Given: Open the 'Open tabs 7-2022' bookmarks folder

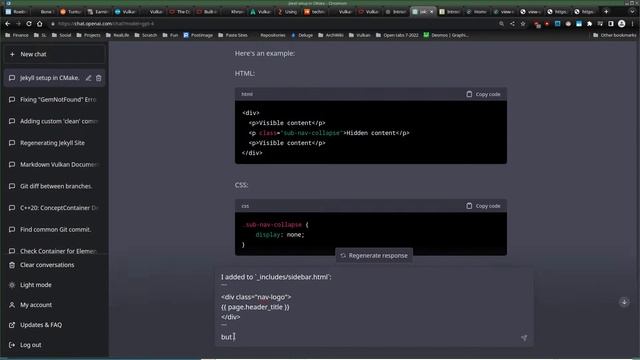Looking at the screenshot, I should pos(397,35).
